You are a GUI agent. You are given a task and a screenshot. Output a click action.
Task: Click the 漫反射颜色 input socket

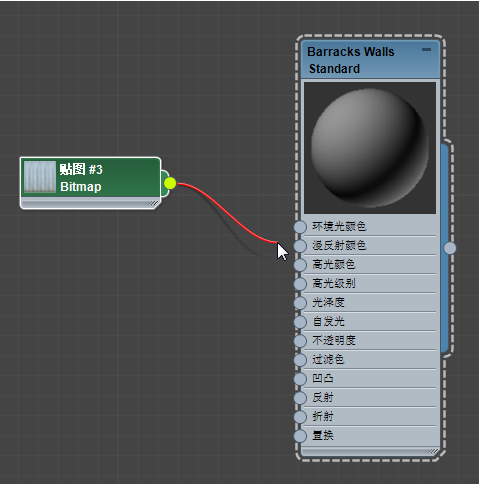[x=300, y=246]
